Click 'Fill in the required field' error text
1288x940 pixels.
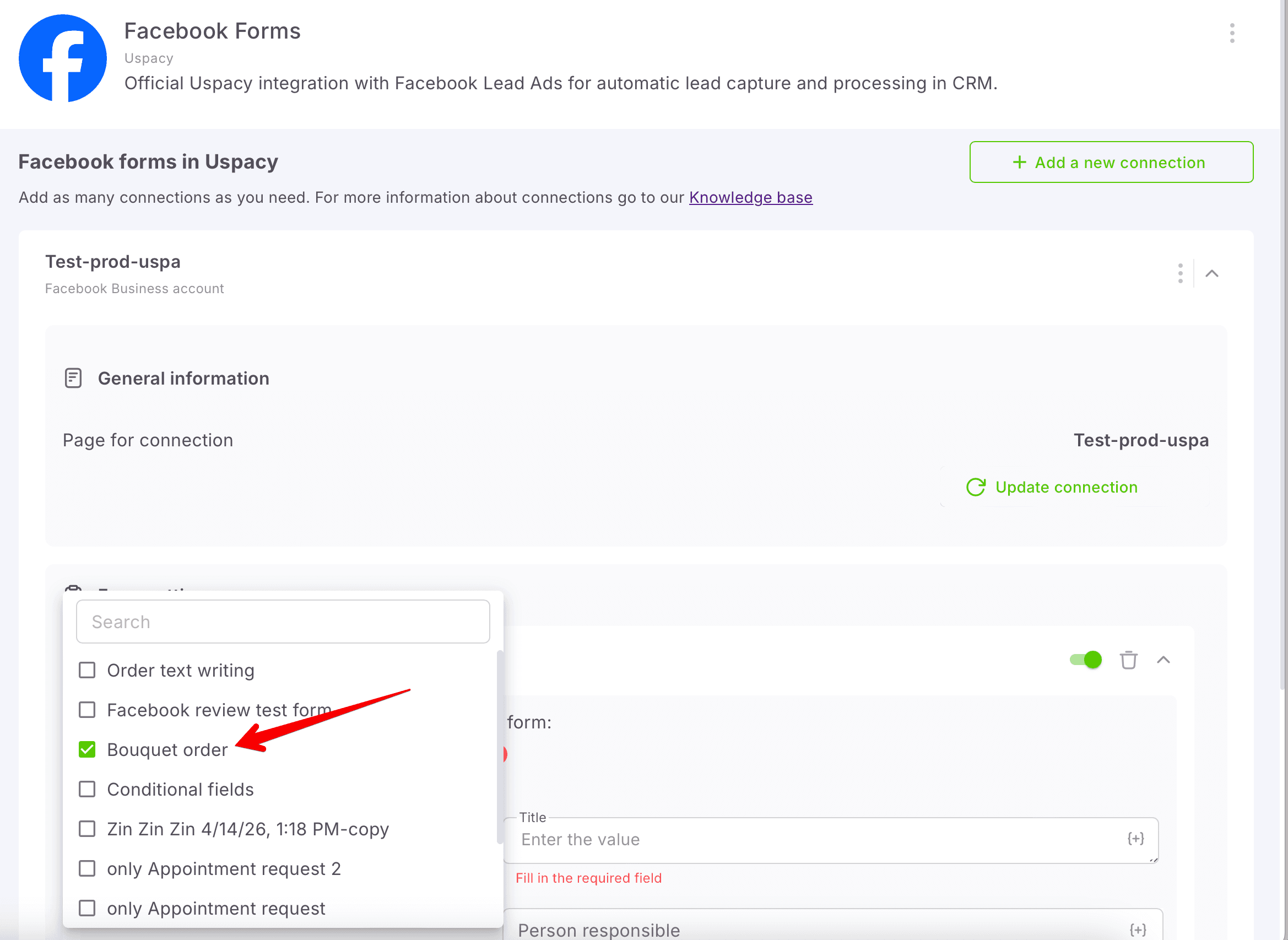(588, 878)
